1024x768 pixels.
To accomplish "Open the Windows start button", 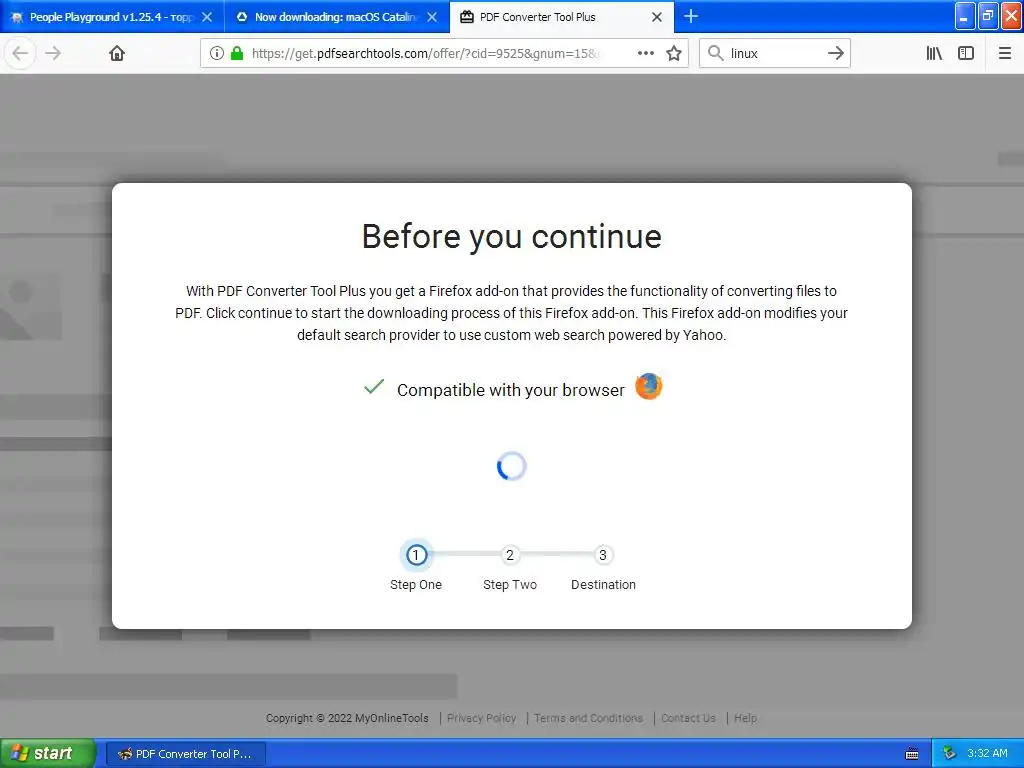I will tap(47, 753).
